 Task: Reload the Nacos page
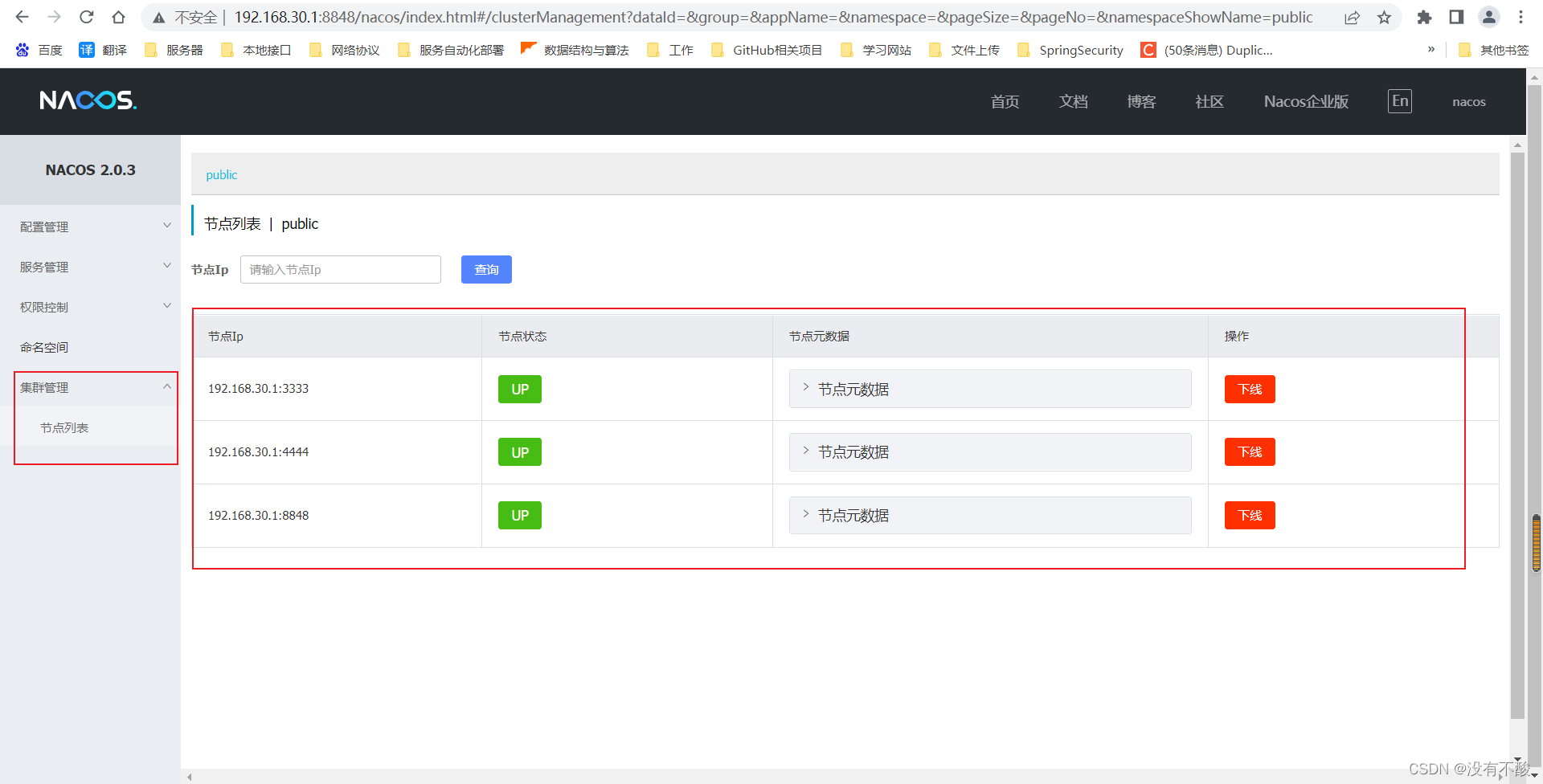(86, 17)
